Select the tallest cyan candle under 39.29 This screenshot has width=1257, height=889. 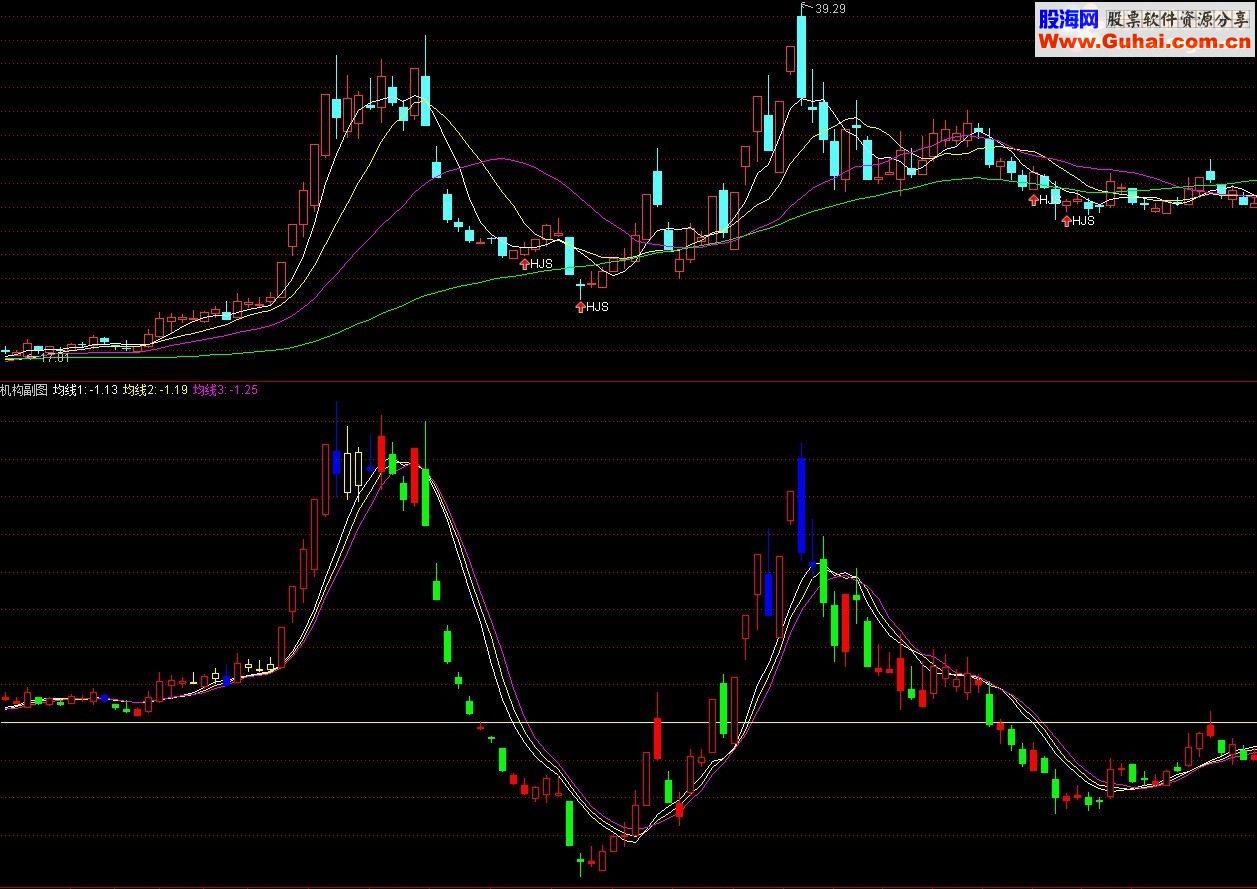801,57
